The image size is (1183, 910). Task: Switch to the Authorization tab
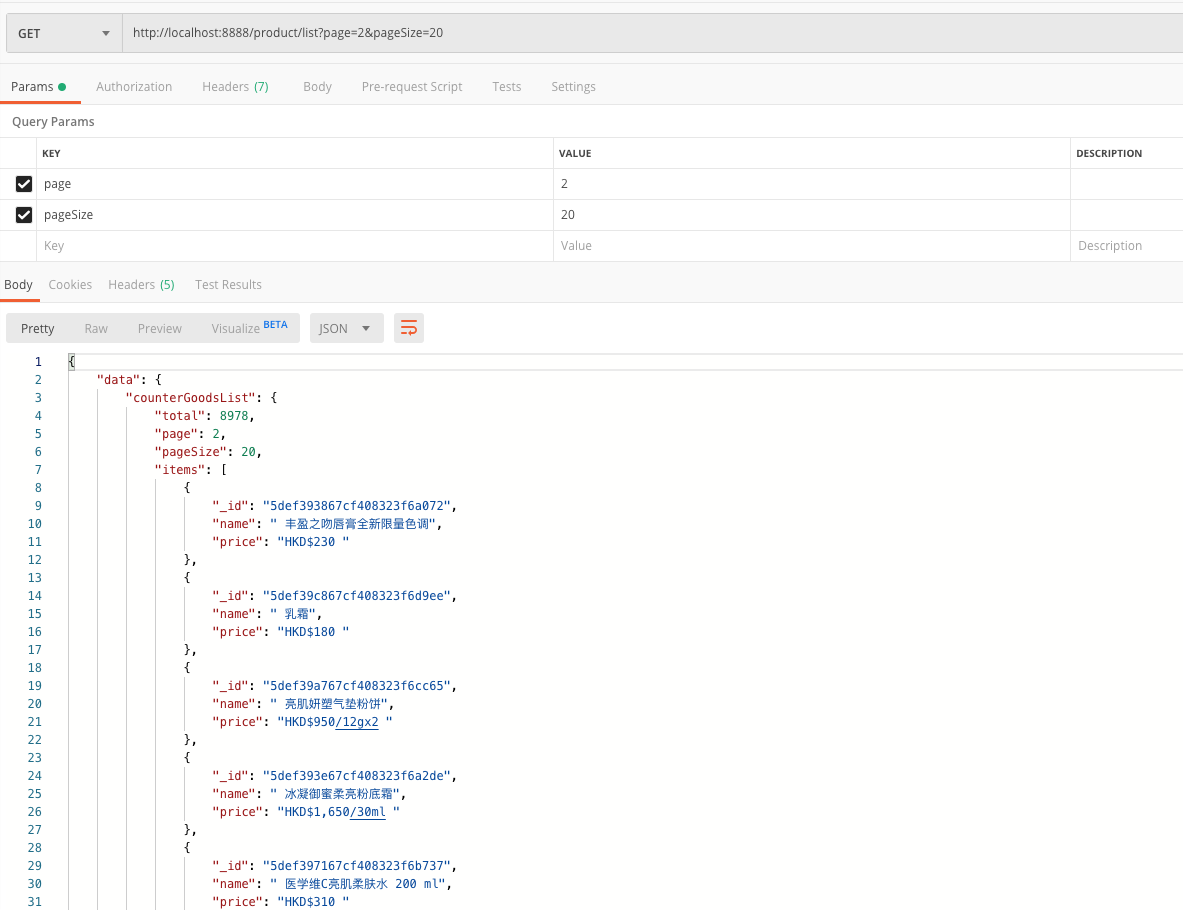[134, 87]
